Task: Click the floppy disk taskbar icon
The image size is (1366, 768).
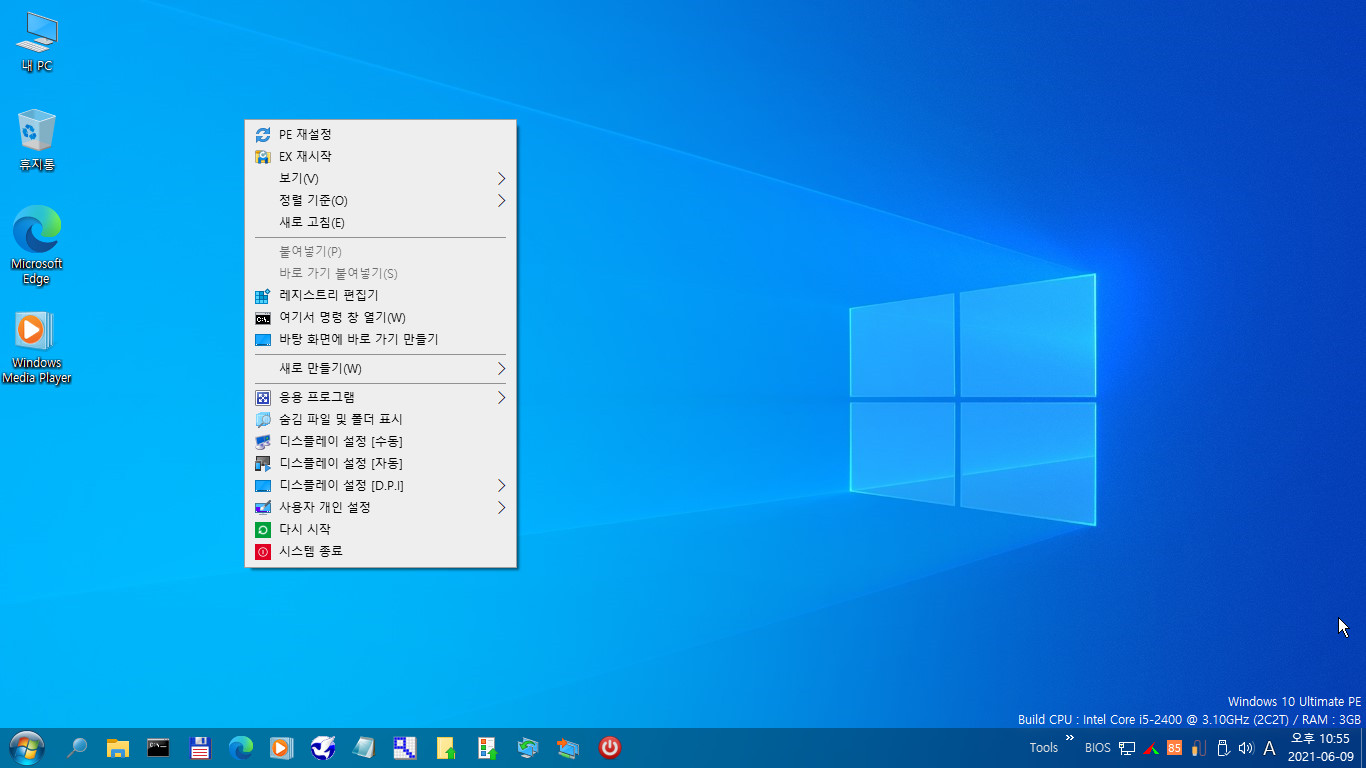Action: coord(199,747)
